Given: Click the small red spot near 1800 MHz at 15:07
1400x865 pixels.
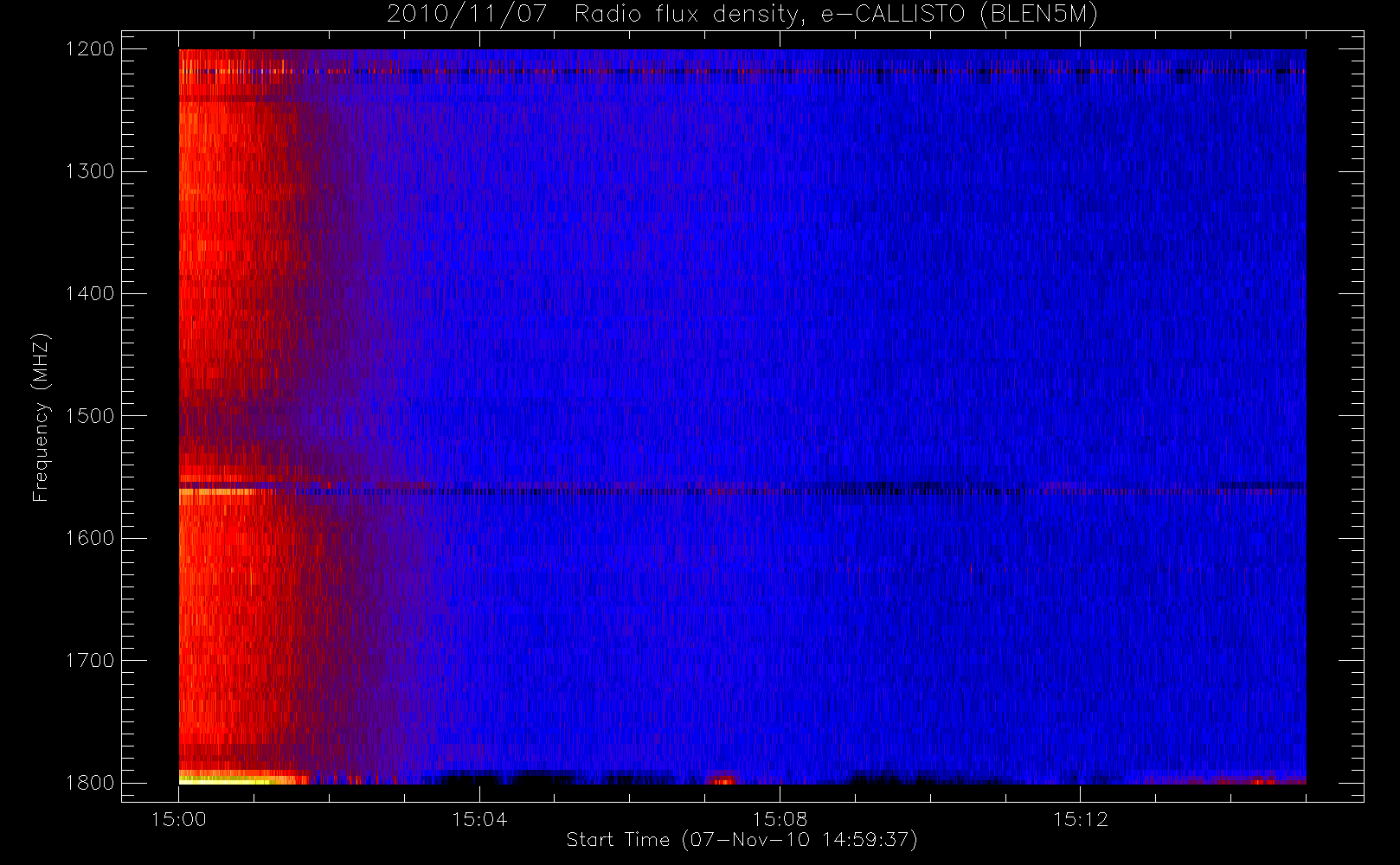Looking at the screenshot, I should pos(722,781).
